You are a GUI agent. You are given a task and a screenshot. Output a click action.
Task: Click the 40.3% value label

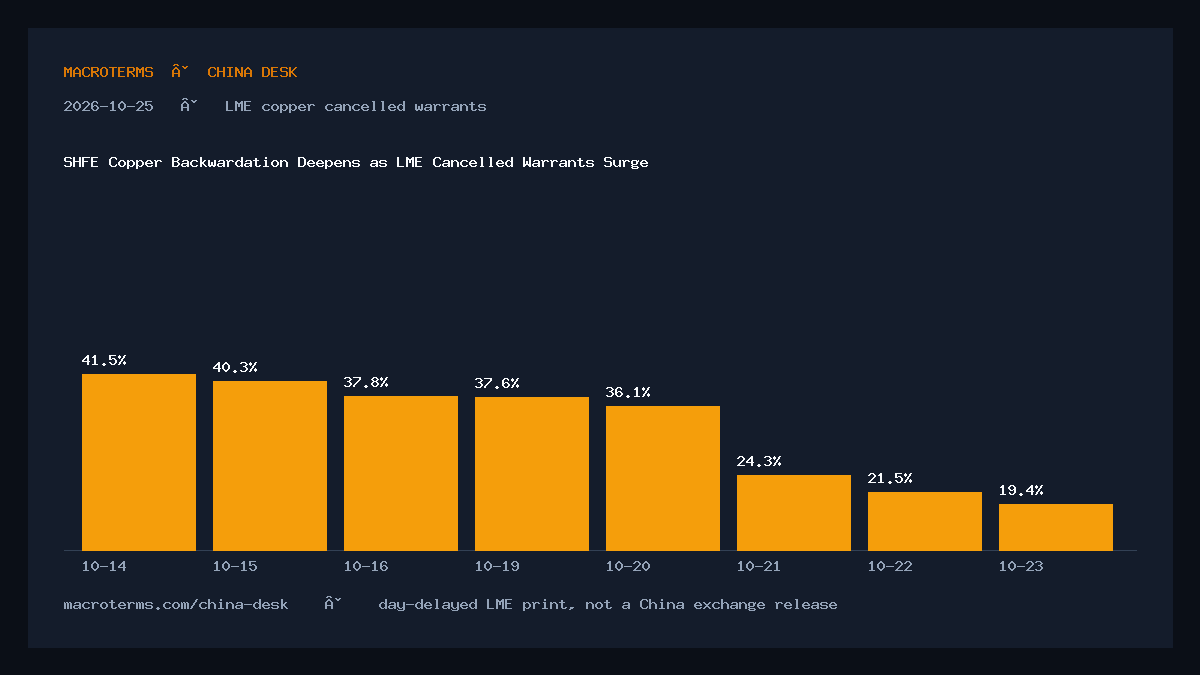pos(235,367)
